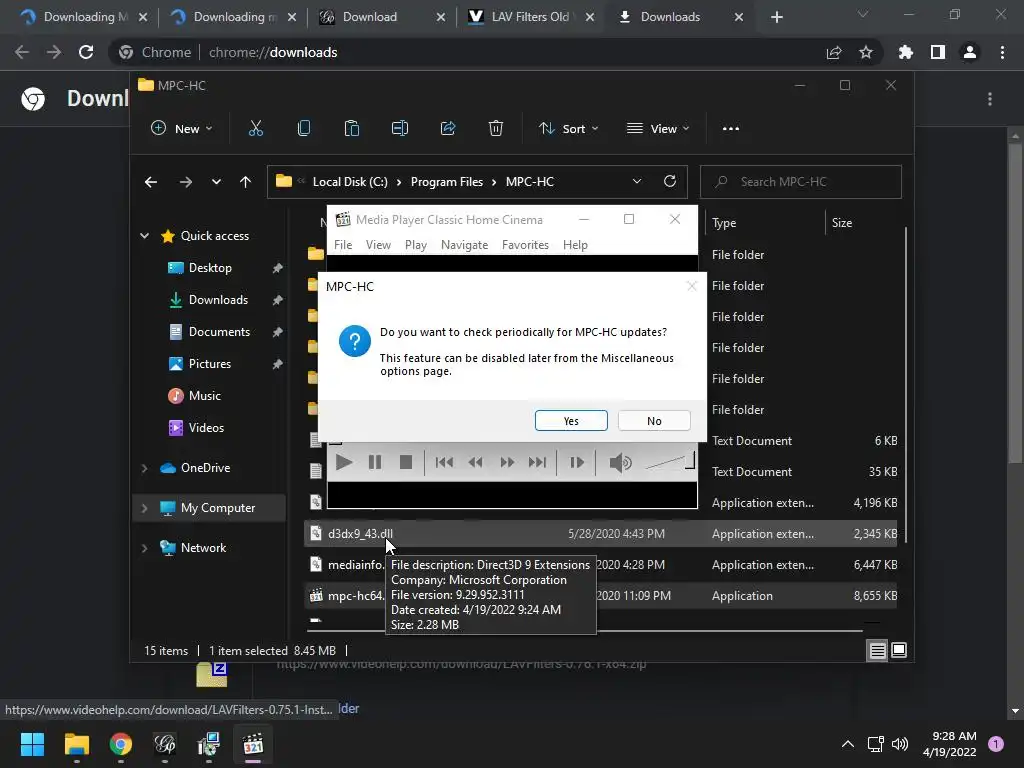Open the New dropdown in File Explorer
This screenshot has height=768, width=1024.
(182, 129)
